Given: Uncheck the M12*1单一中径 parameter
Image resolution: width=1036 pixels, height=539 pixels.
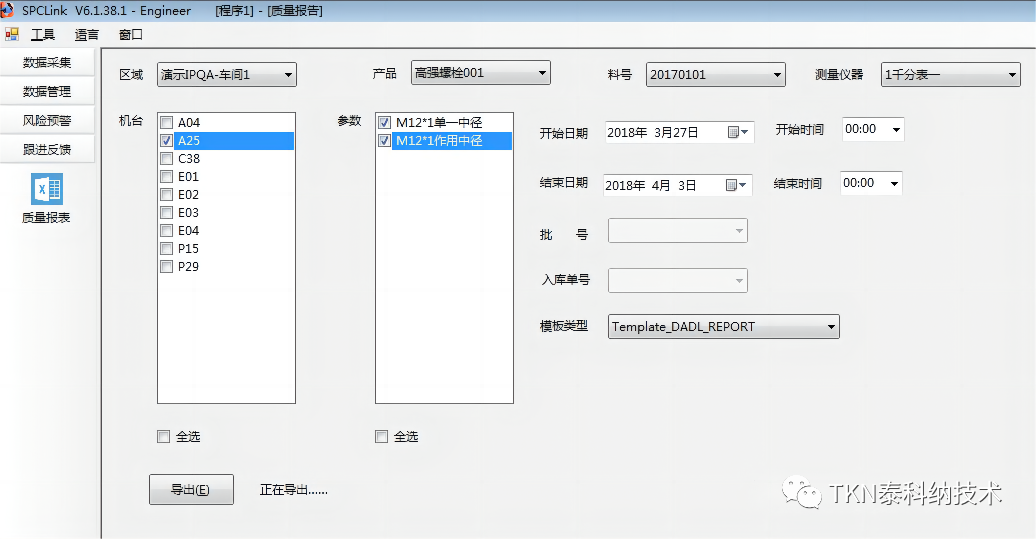Looking at the screenshot, I should (x=385, y=123).
